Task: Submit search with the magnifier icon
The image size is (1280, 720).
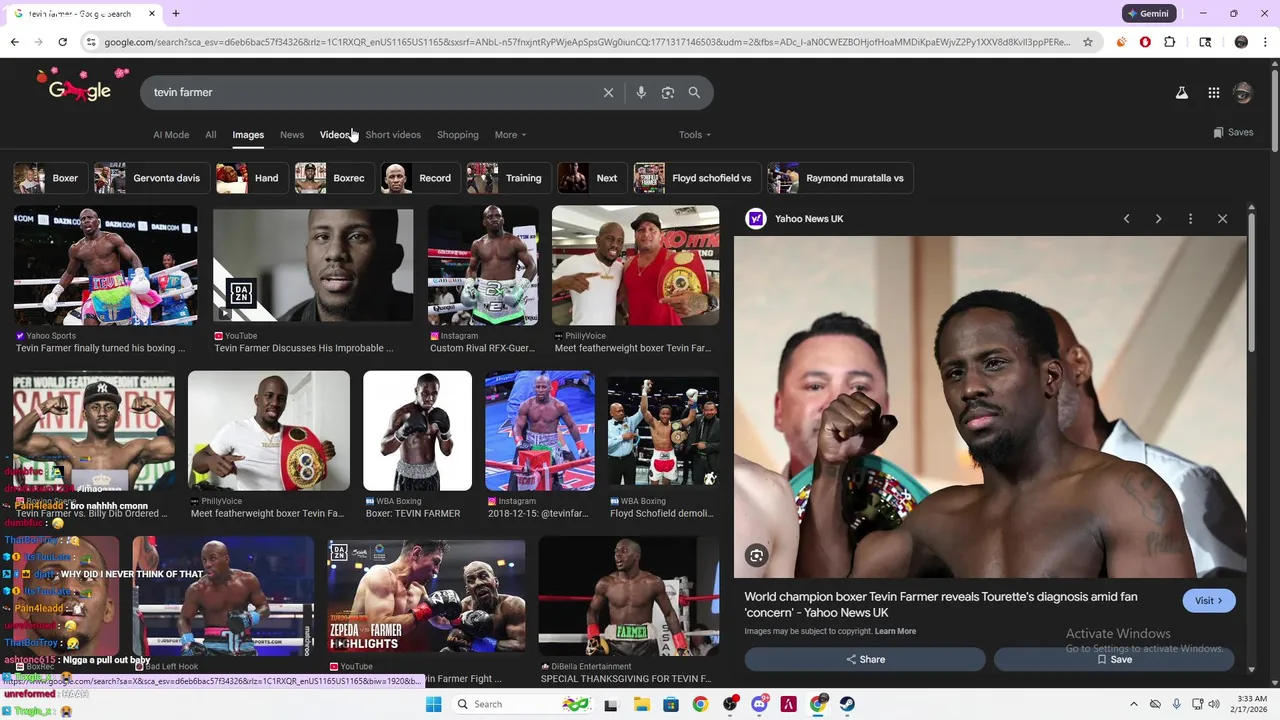Action: 694,92
